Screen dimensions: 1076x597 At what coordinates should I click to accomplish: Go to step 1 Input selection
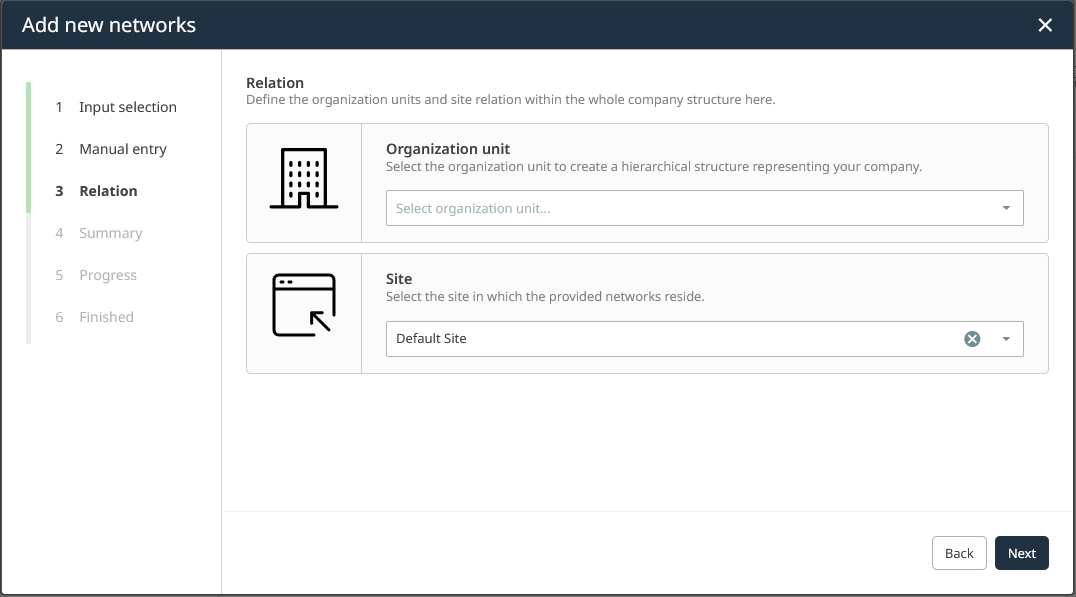pyautogui.click(x=127, y=107)
